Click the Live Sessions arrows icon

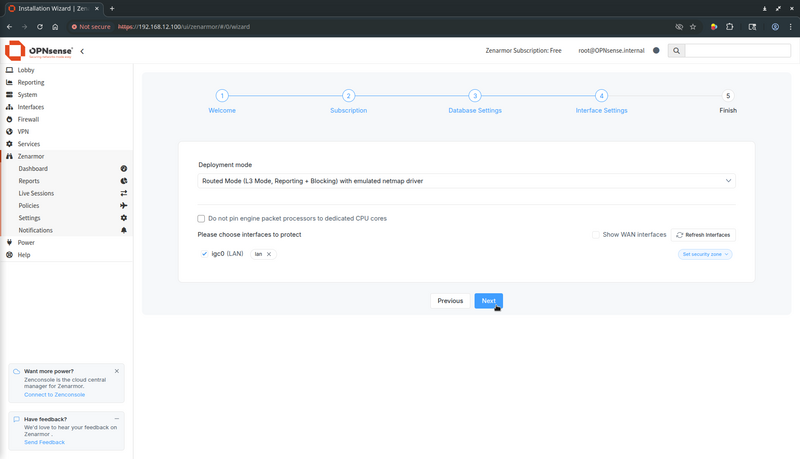123,193
